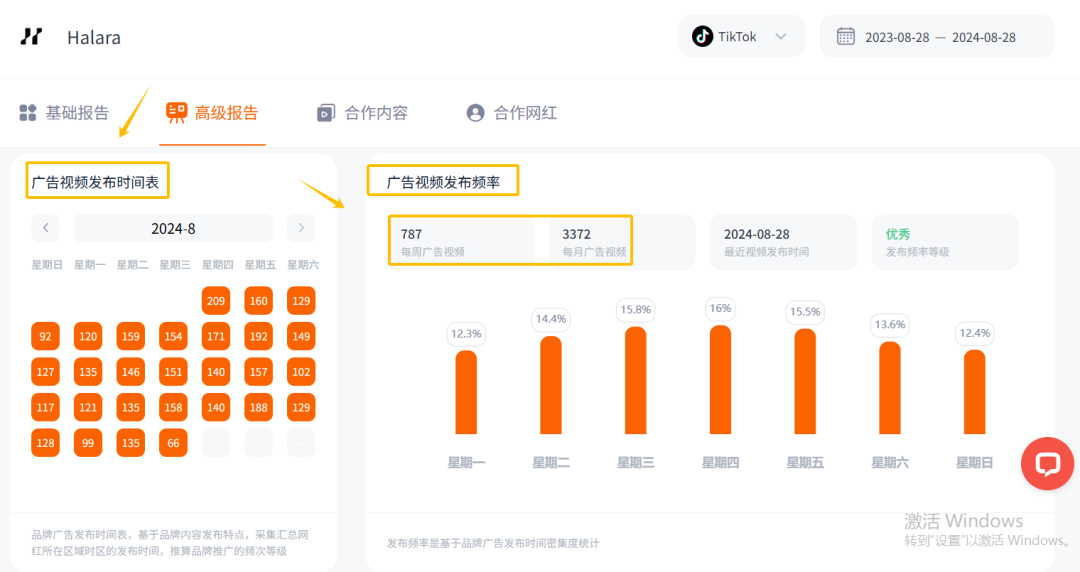Click the 高级报告 presentation icon
The height and width of the screenshot is (572, 1080).
click(x=176, y=112)
